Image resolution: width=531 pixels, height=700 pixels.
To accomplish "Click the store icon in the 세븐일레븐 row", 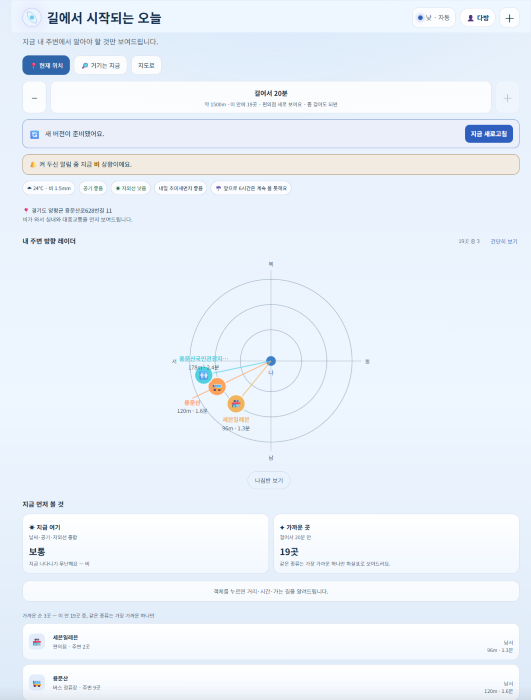I will tap(37, 642).
